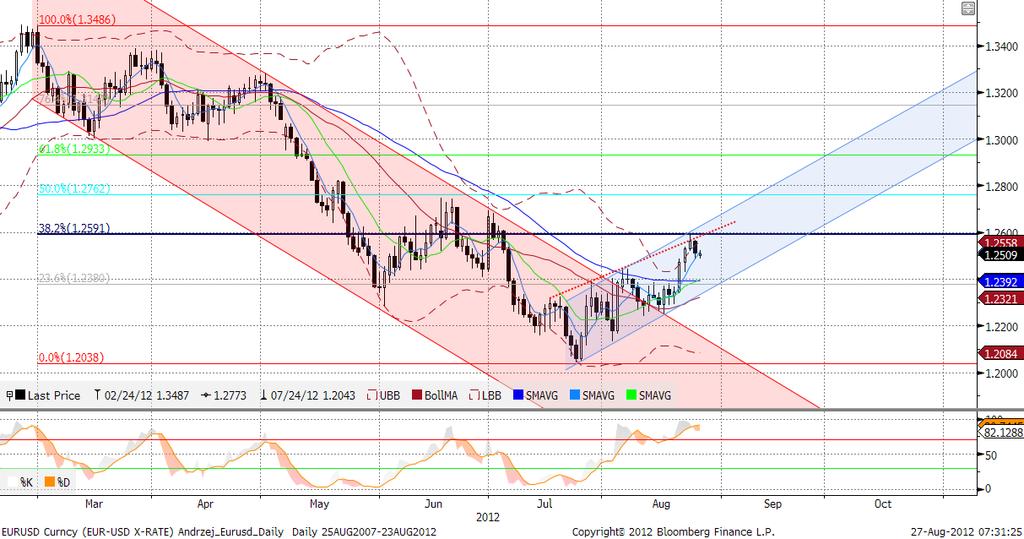
Task: Click the Sep label on time axis
Action: (x=773, y=504)
